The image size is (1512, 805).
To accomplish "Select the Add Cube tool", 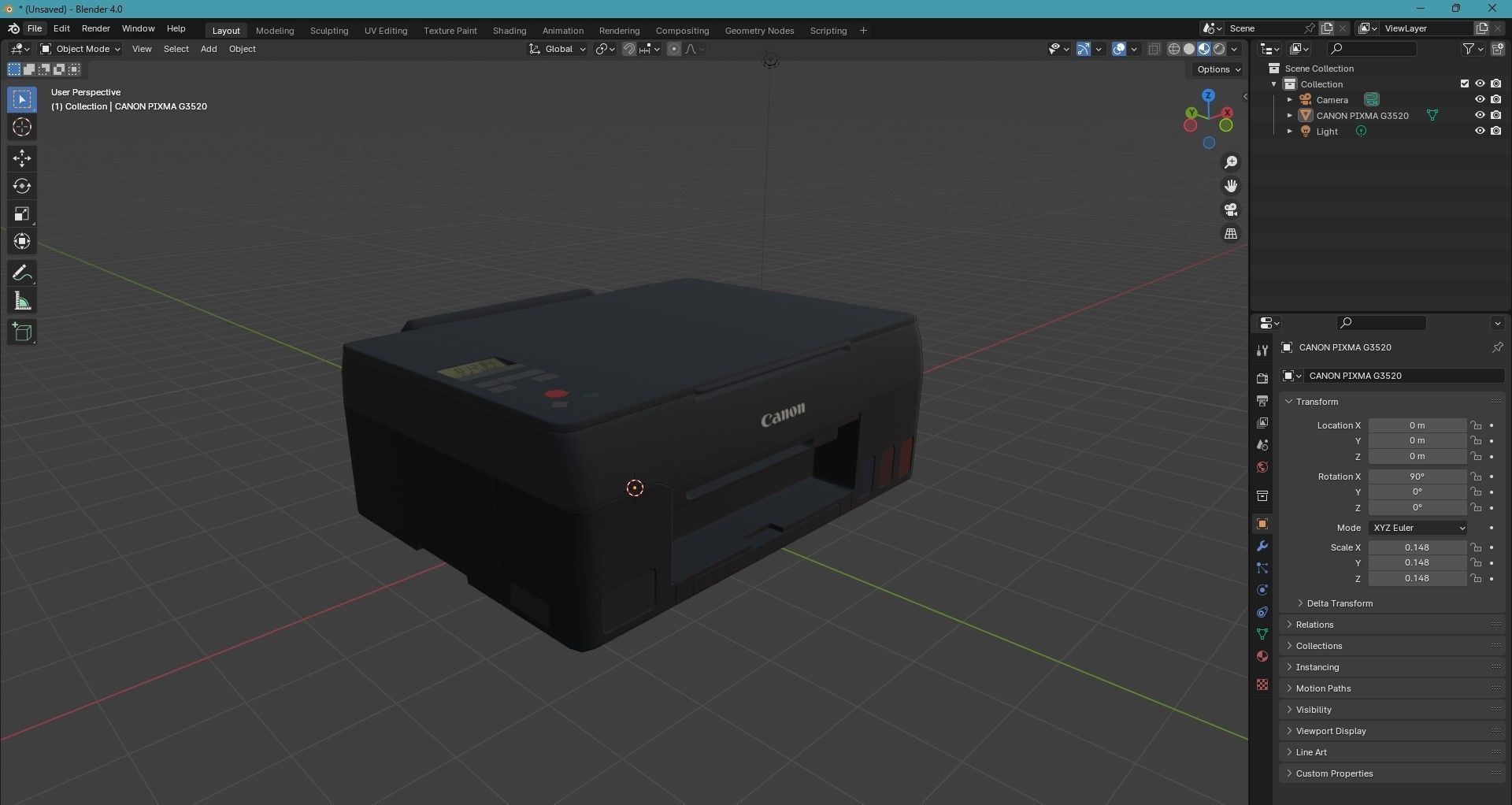I will (22, 332).
